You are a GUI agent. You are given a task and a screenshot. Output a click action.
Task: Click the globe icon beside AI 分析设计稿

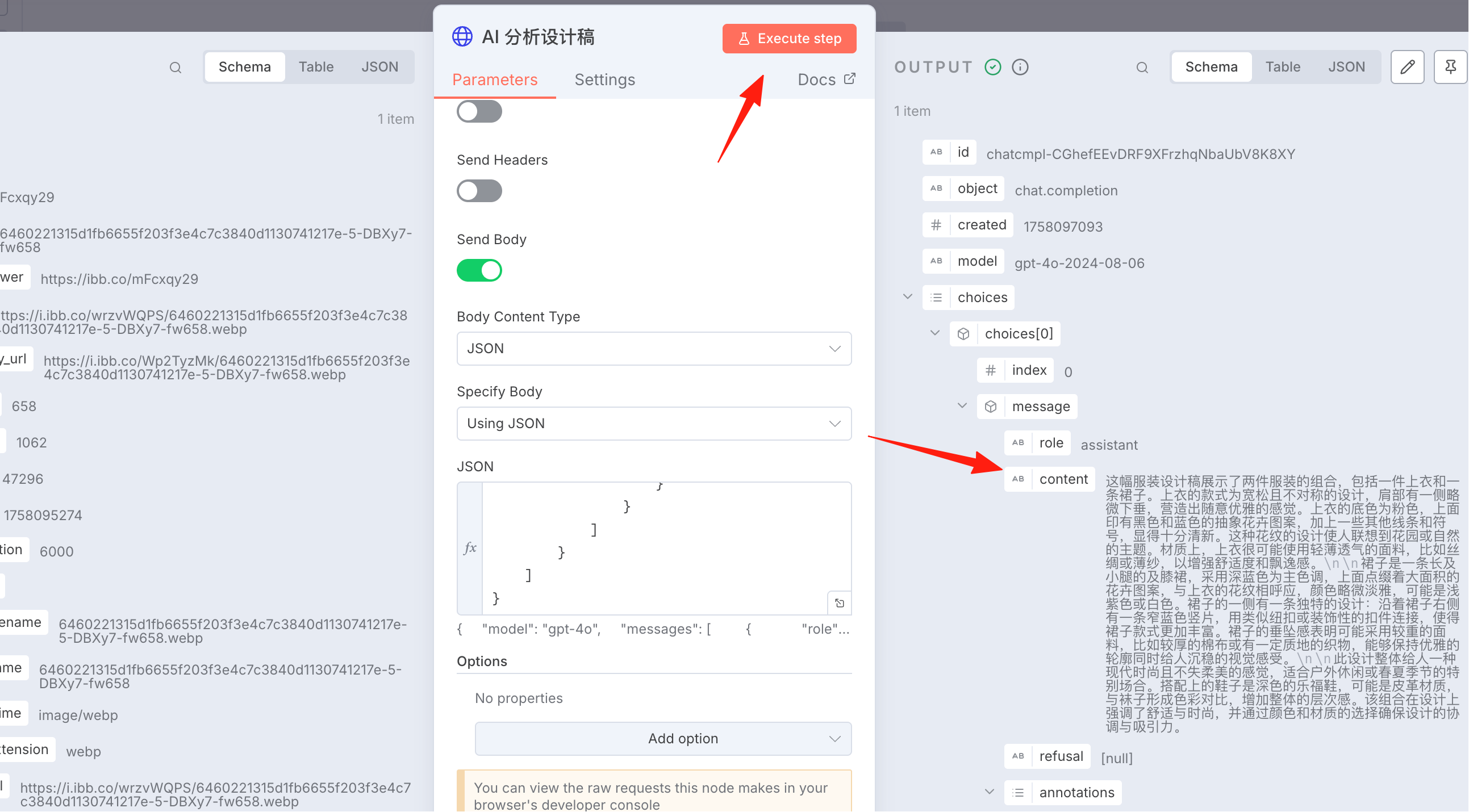(x=462, y=37)
